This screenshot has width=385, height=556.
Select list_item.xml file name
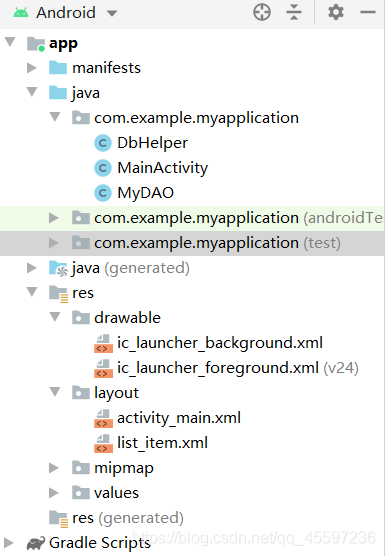[162, 443]
